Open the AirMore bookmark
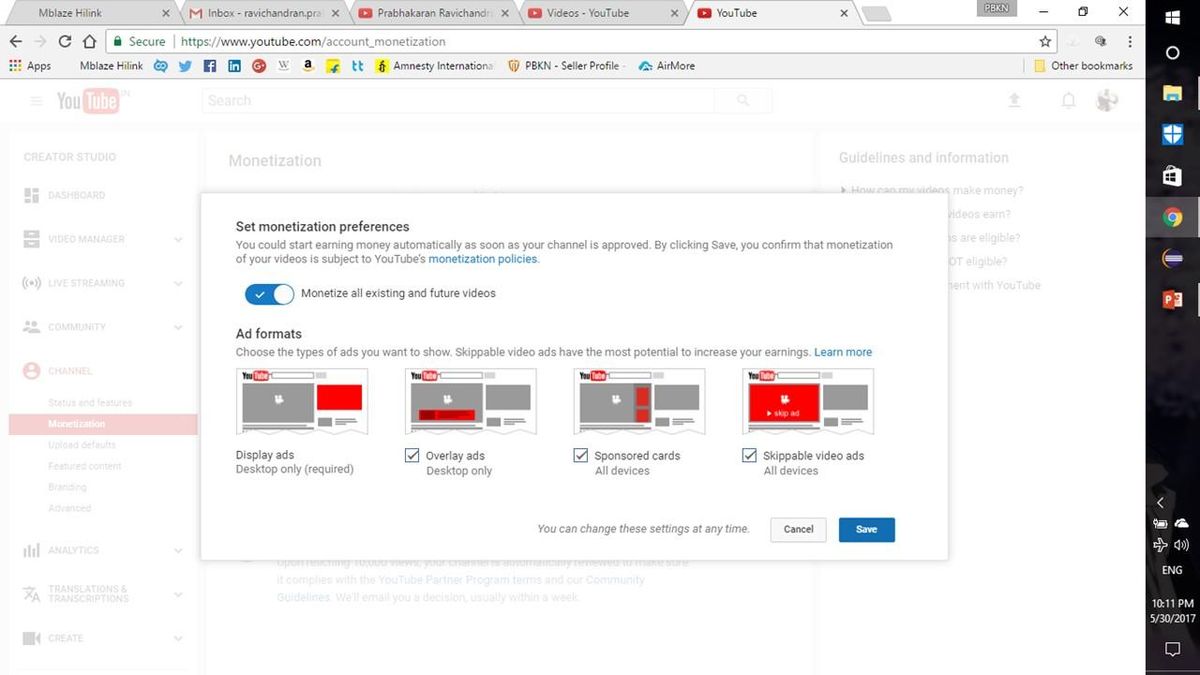1200x675 pixels. pyautogui.click(x=666, y=66)
